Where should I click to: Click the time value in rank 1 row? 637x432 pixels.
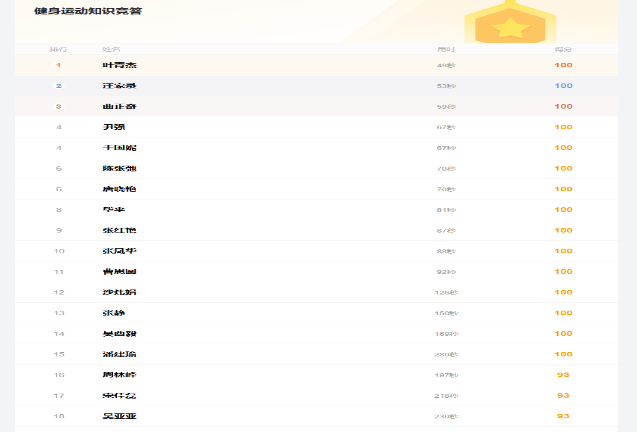tap(446, 65)
